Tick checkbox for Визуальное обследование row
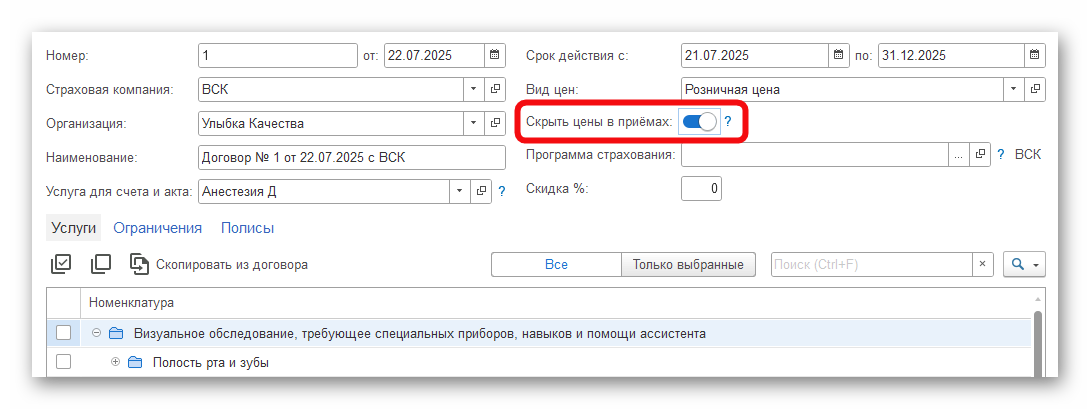Screen dimensions: 1090x409 tap(63, 333)
